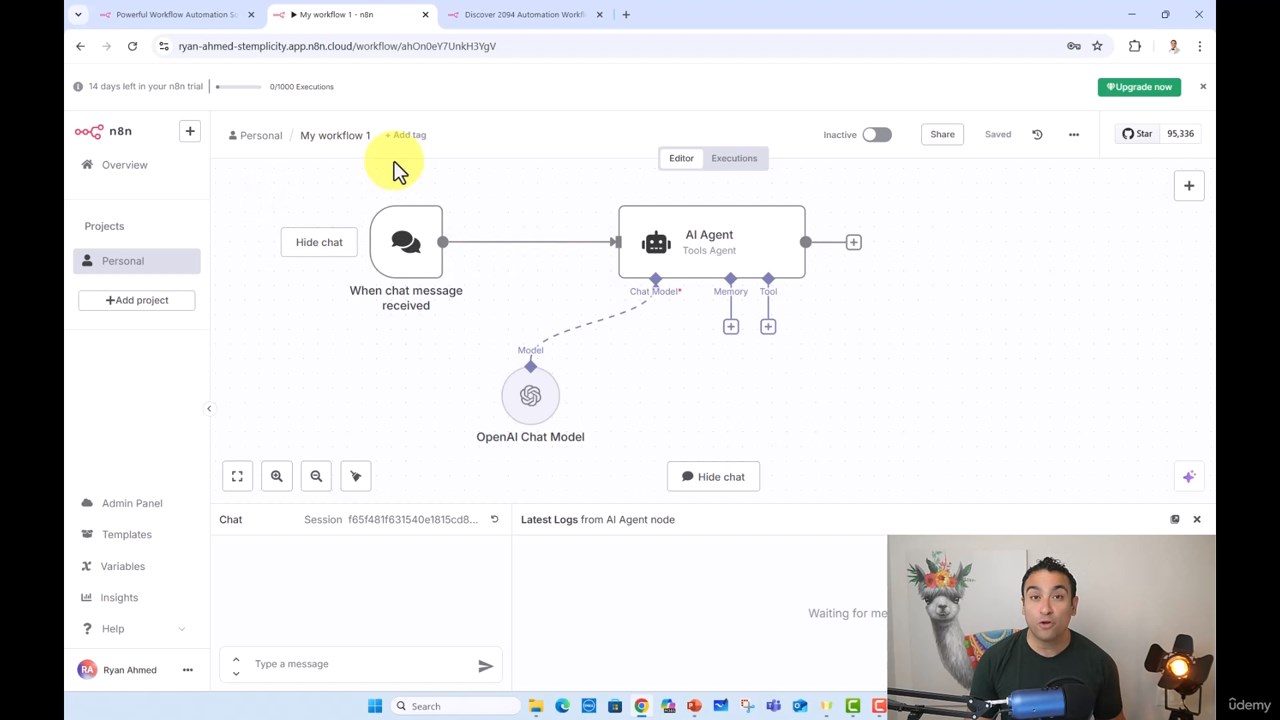Open the AI assistant sparkle icon
1280x720 pixels.
(1189, 477)
